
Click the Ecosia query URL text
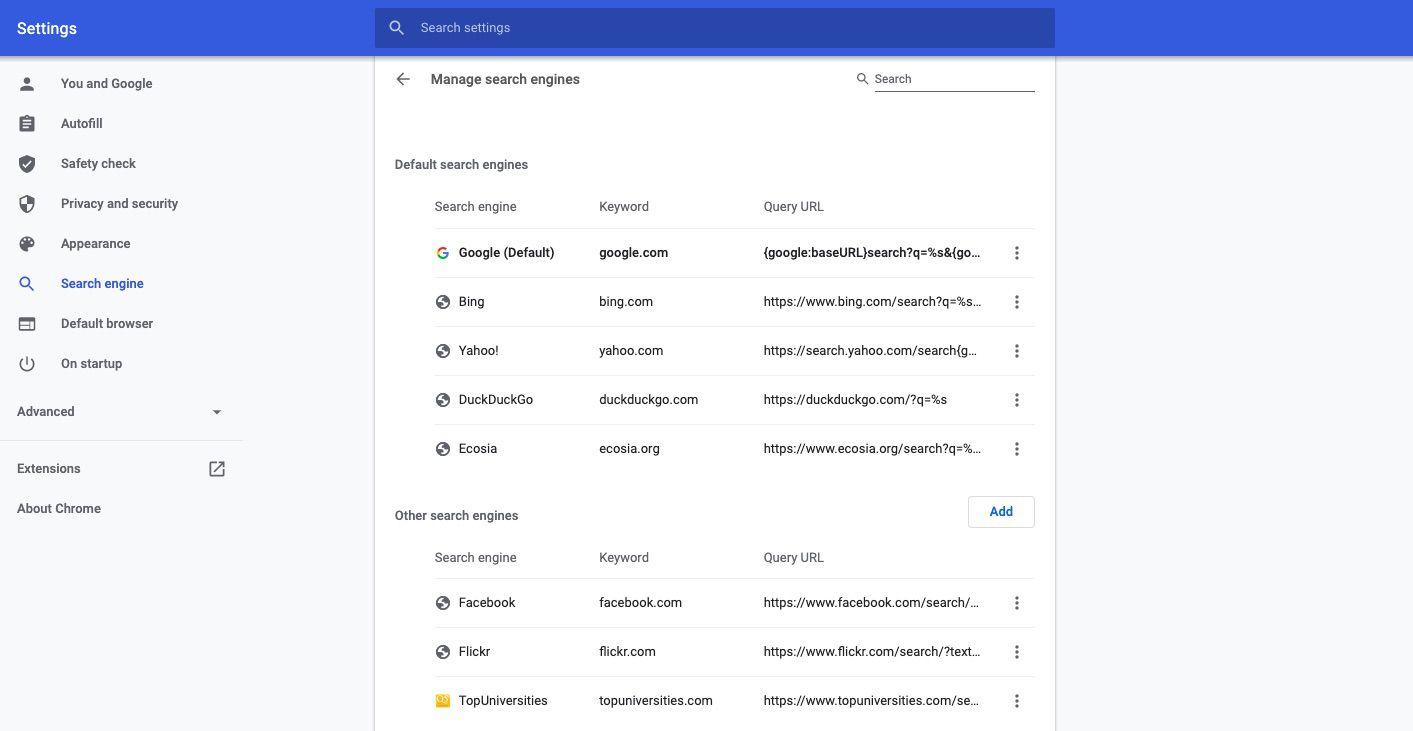tap(872, 449)
